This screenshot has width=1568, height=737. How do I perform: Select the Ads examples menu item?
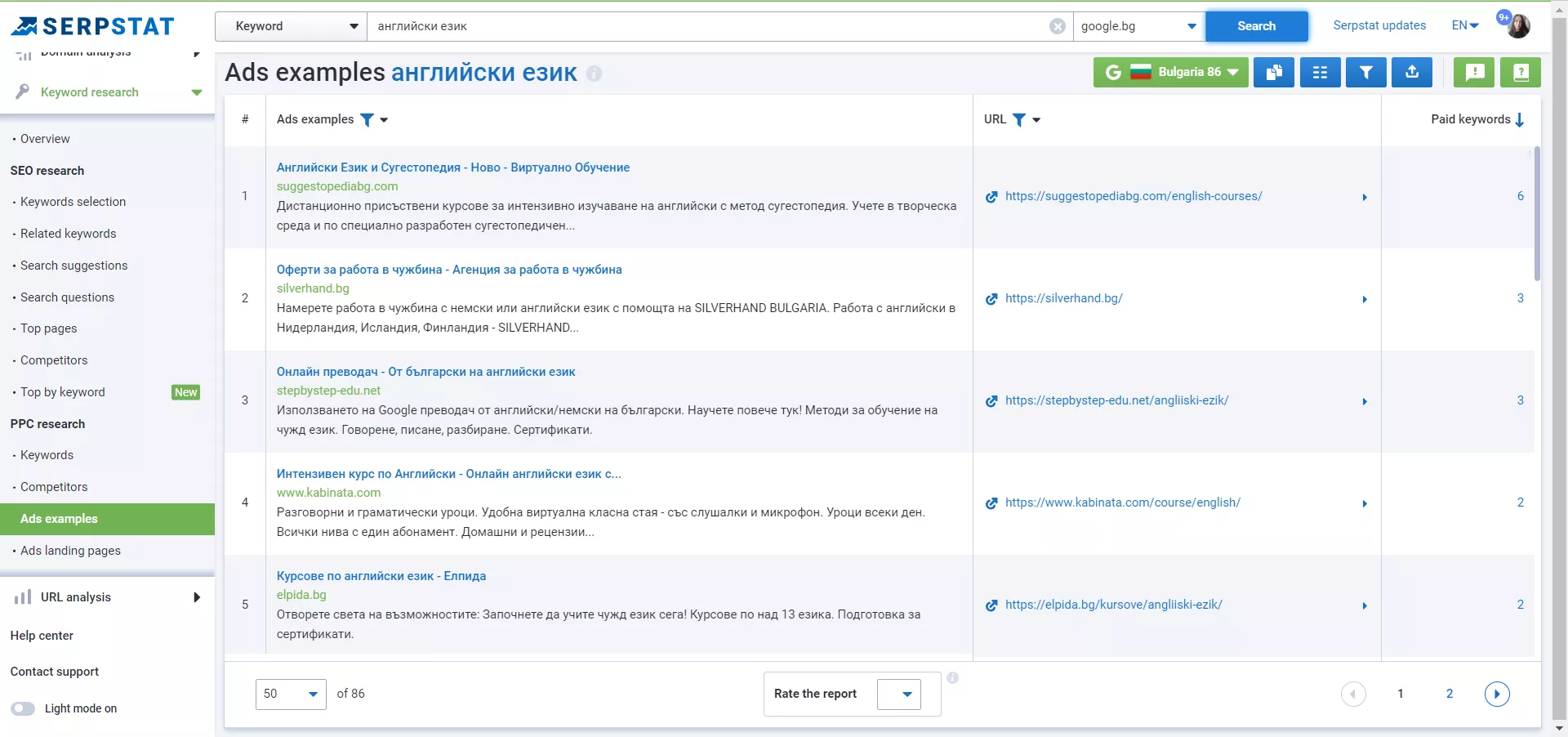(107, 520)
